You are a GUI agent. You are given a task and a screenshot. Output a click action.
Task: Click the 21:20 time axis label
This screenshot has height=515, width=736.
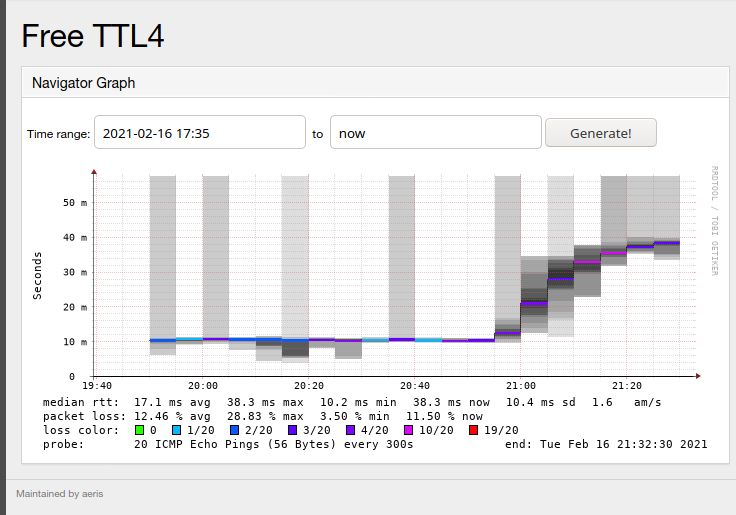[627, 386]
